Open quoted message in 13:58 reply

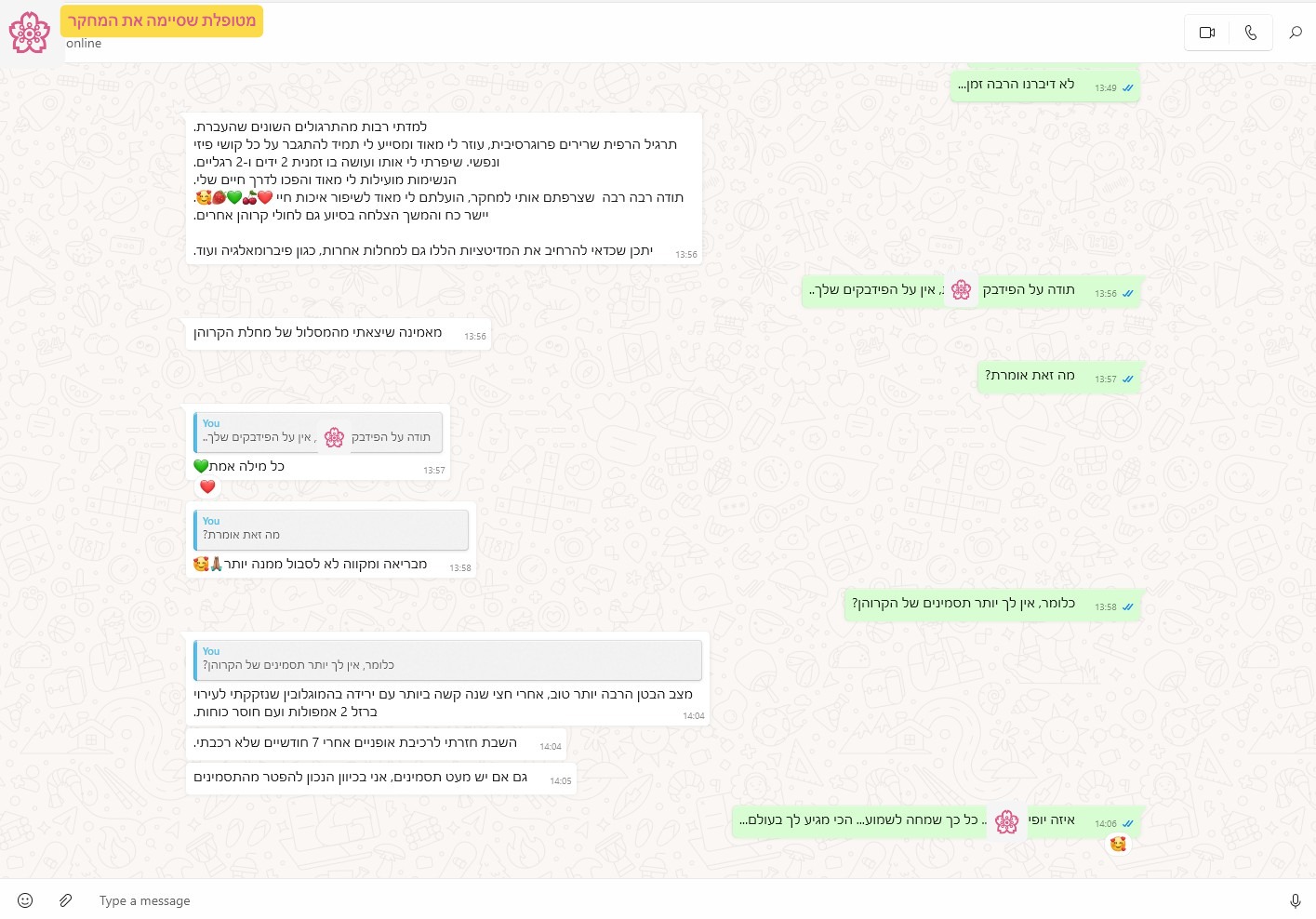pyautogui.click(x=331, y=529)
